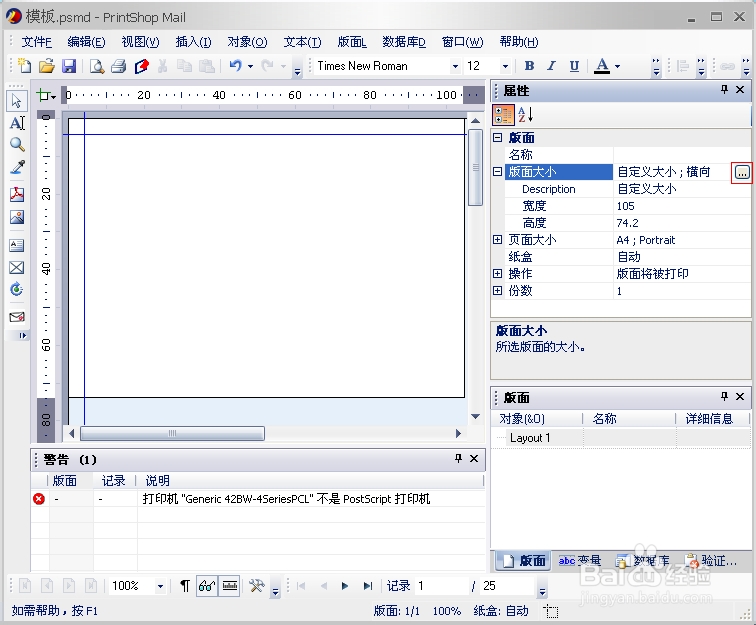Select the pointer selection tool
756x625 pixels.
coord(16,101)
